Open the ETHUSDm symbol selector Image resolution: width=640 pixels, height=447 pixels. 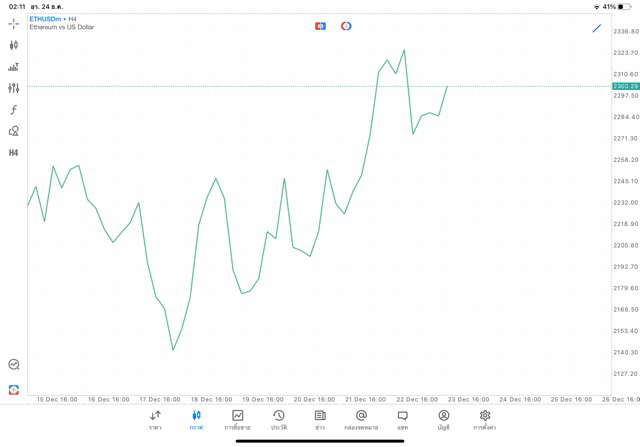pyautogui.click(x=46, y=19)
